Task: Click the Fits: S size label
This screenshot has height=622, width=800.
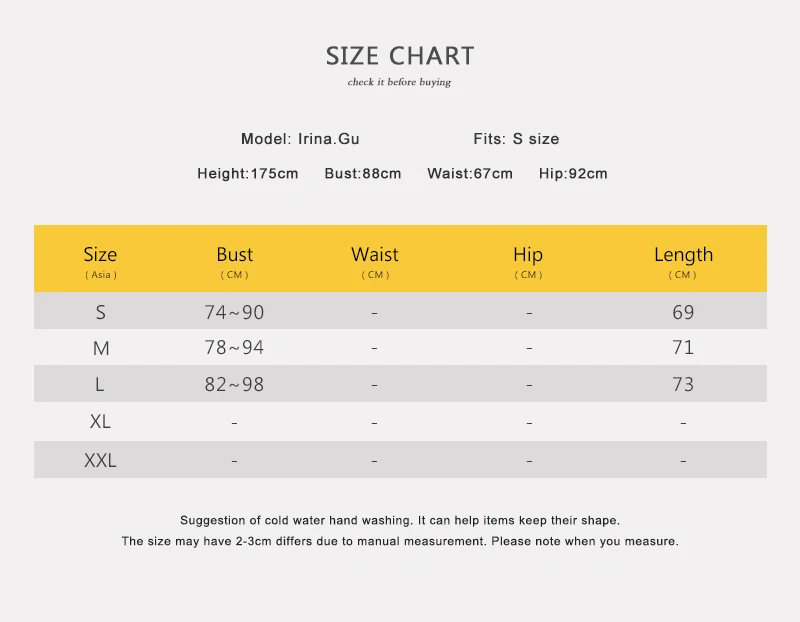Action: [x=516, y=139]
